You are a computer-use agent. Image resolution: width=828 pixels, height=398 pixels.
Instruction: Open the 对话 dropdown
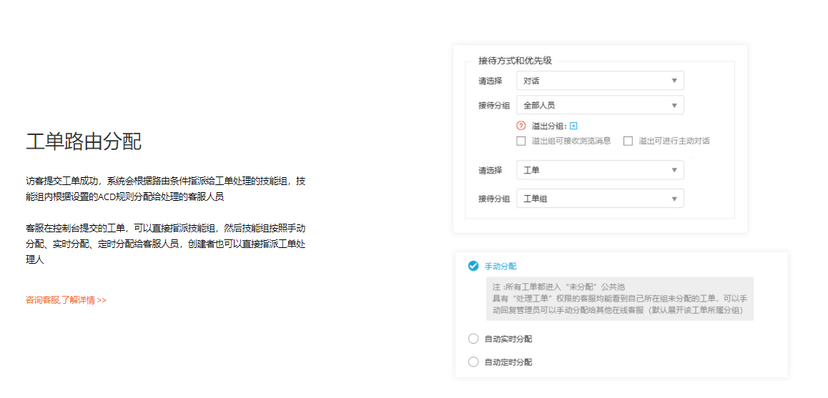click(600, 81)
